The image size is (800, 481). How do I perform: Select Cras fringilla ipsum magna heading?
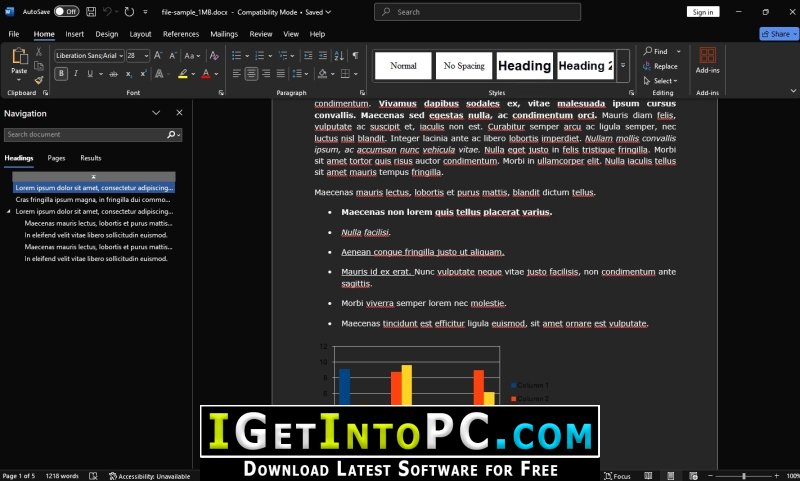click(x=93, y=199)
